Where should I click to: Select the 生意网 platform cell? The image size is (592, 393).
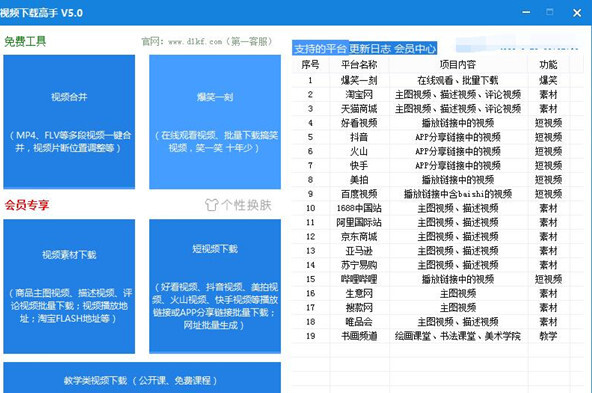359,293
